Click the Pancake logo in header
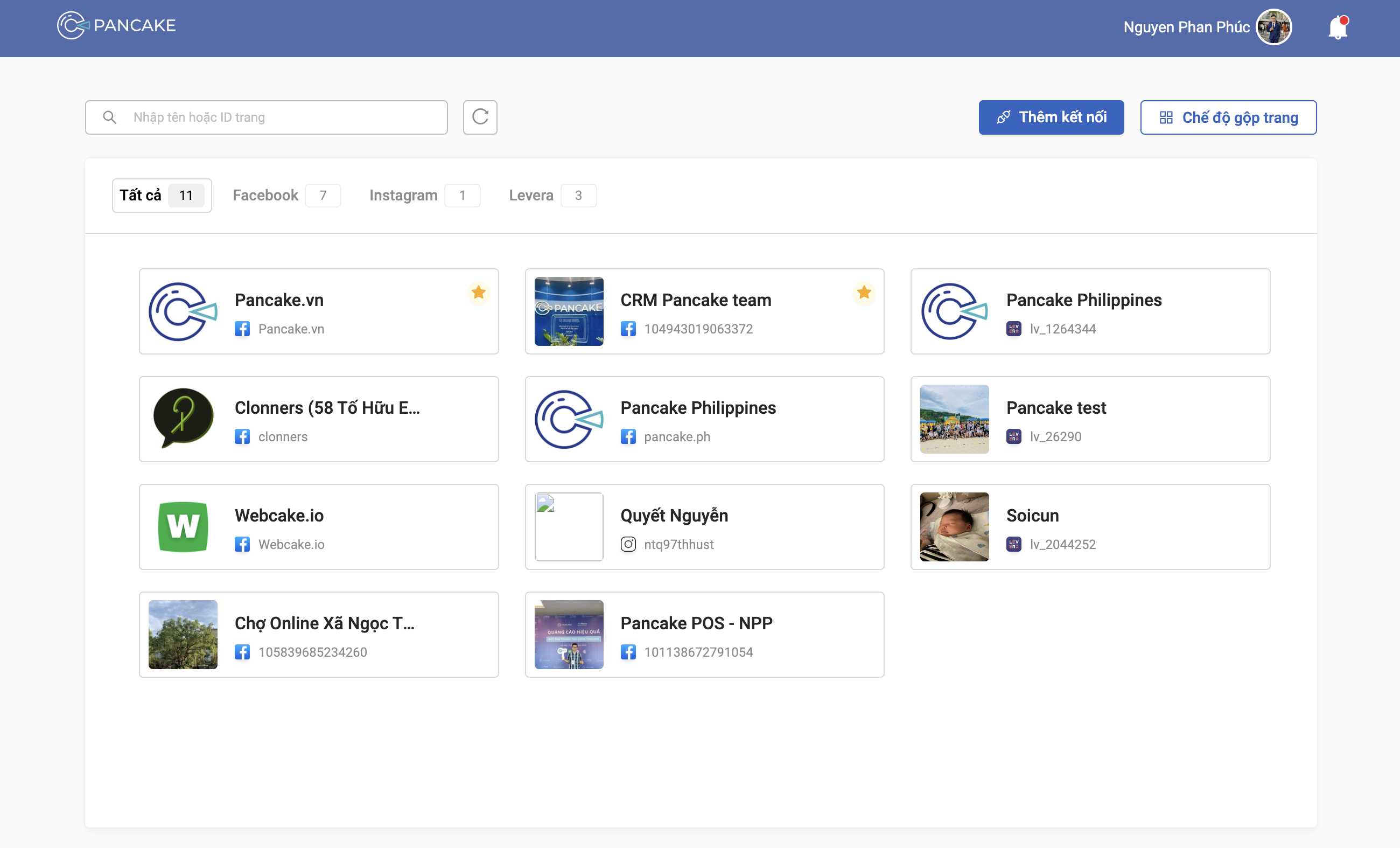The height and width of the screenshot is (848, 1400). coord(116,25)
